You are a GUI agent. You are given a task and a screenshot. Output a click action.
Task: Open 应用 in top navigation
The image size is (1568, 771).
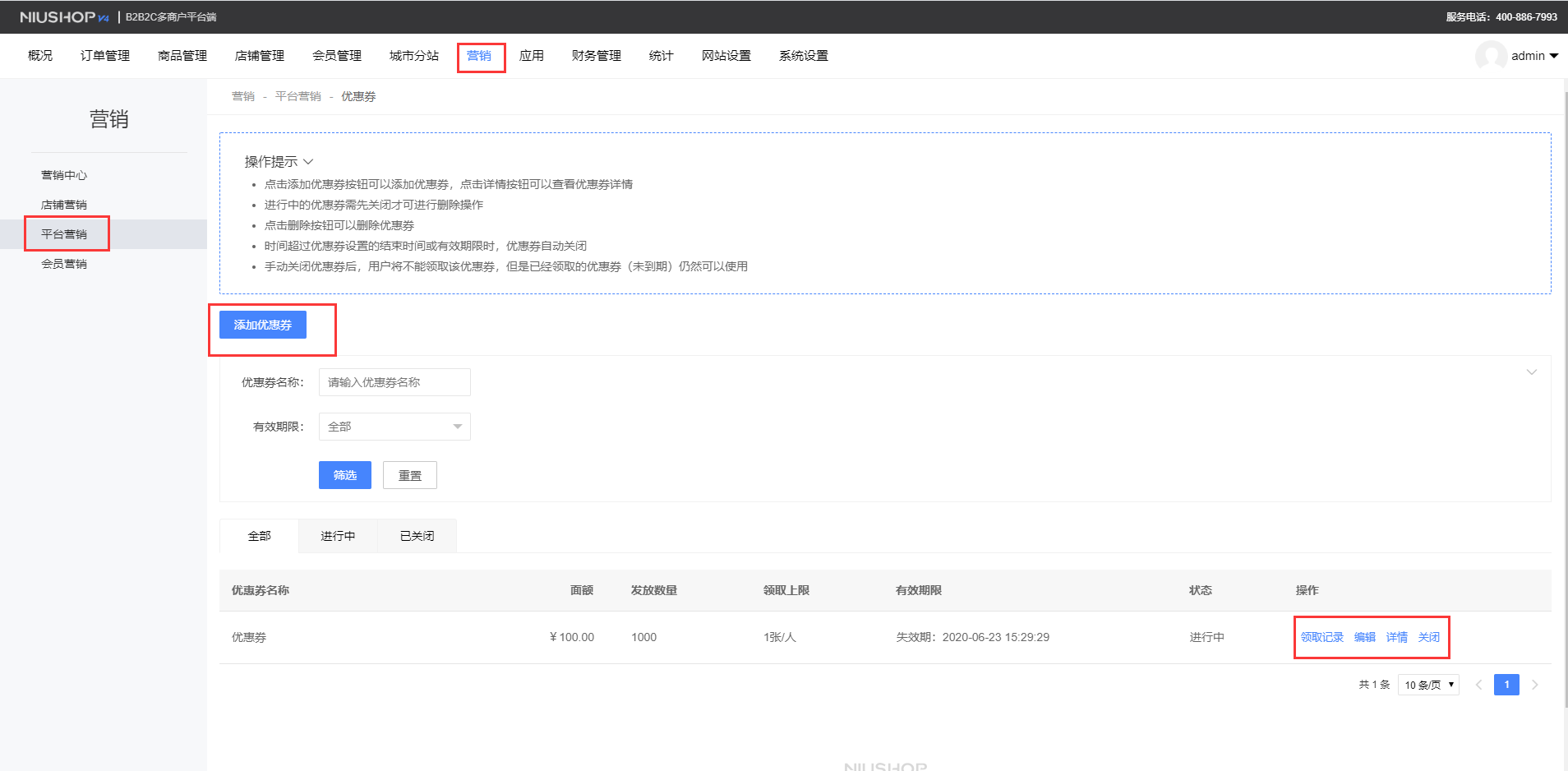[x=532, y=56]
